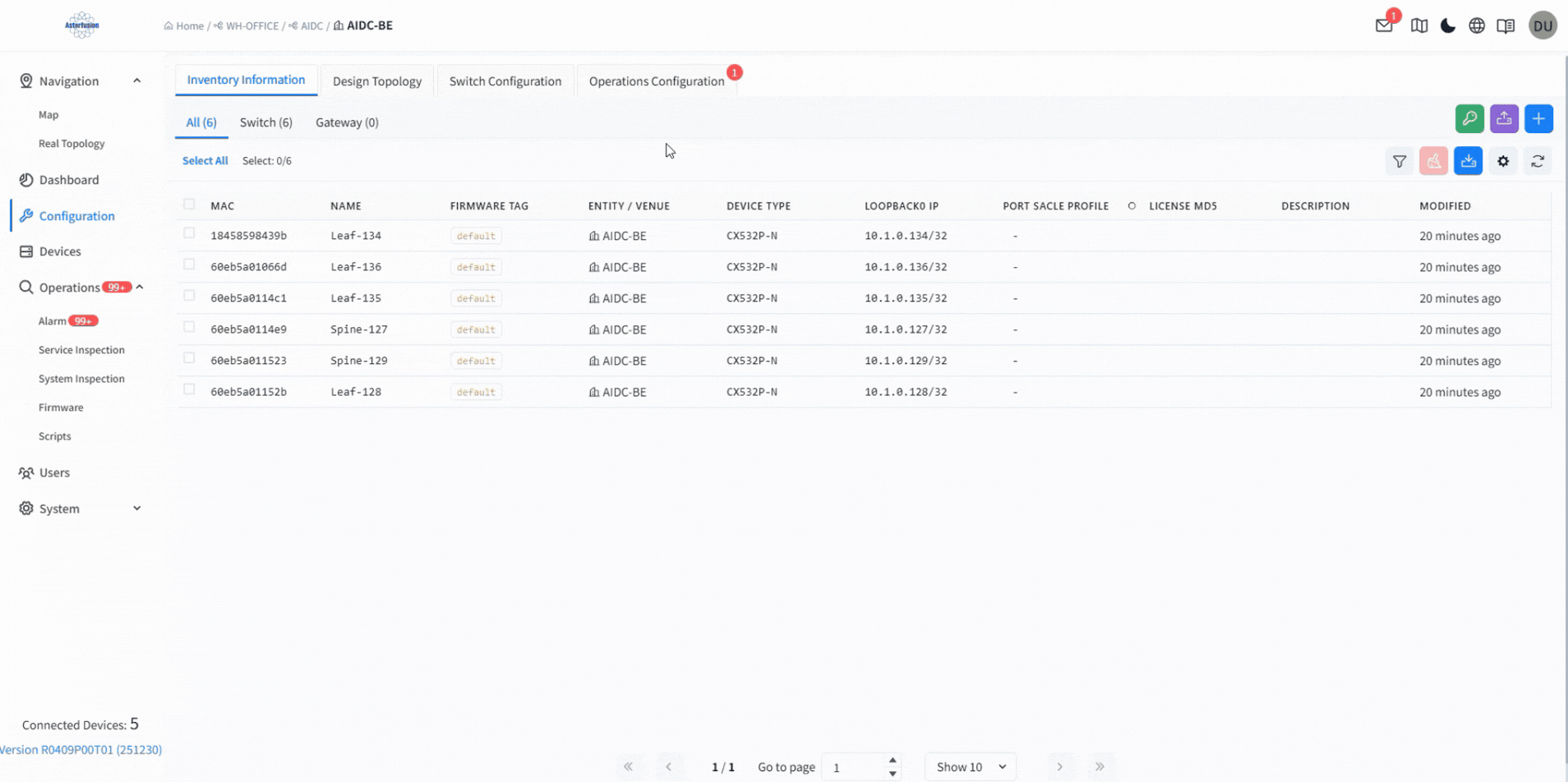This screenshot has height=782, width=1568.
Task: Toggle dark mode moon icon
Action: 1448,26
